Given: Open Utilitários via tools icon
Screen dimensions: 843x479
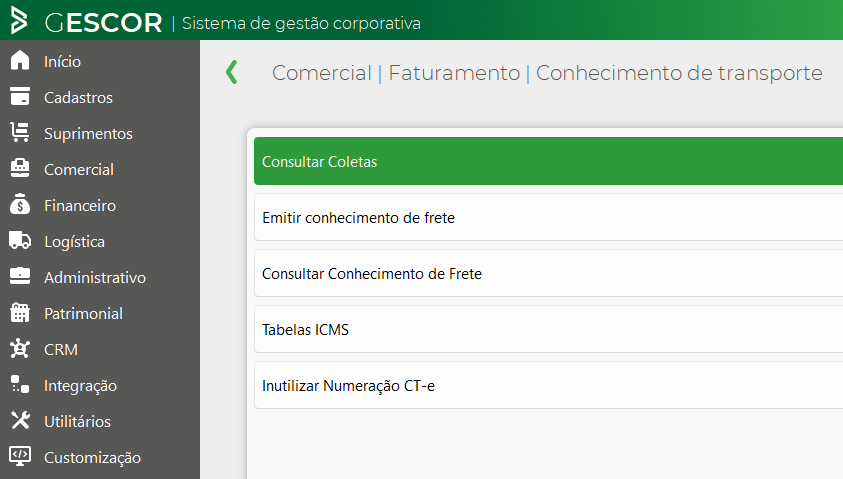Looking at the screenshot, I should click(x=20, y=420).
